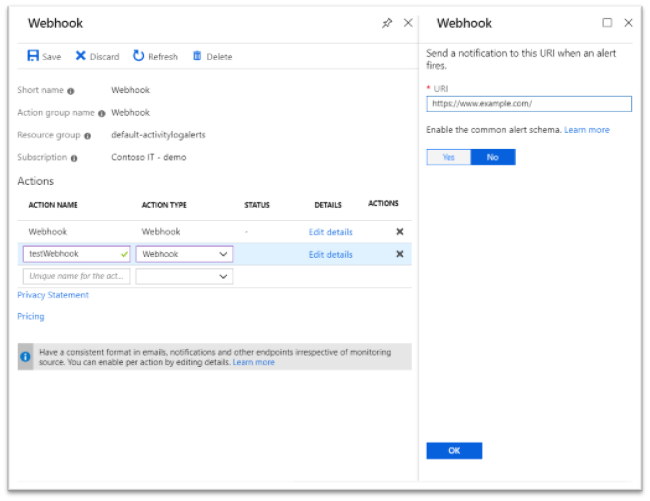Click the Discard X icon

click(81, 56)
